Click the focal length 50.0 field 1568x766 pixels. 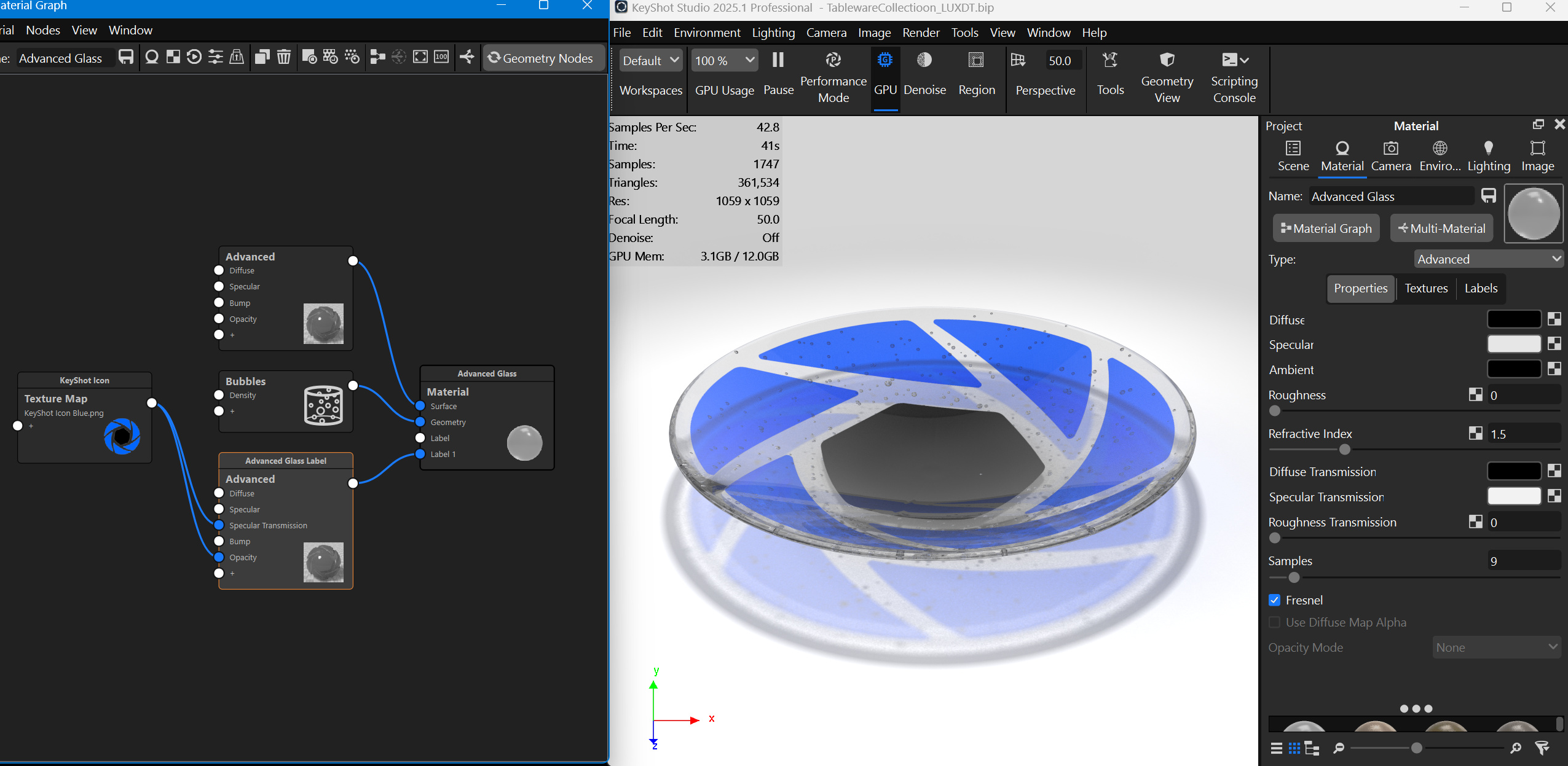[1063, 60]
